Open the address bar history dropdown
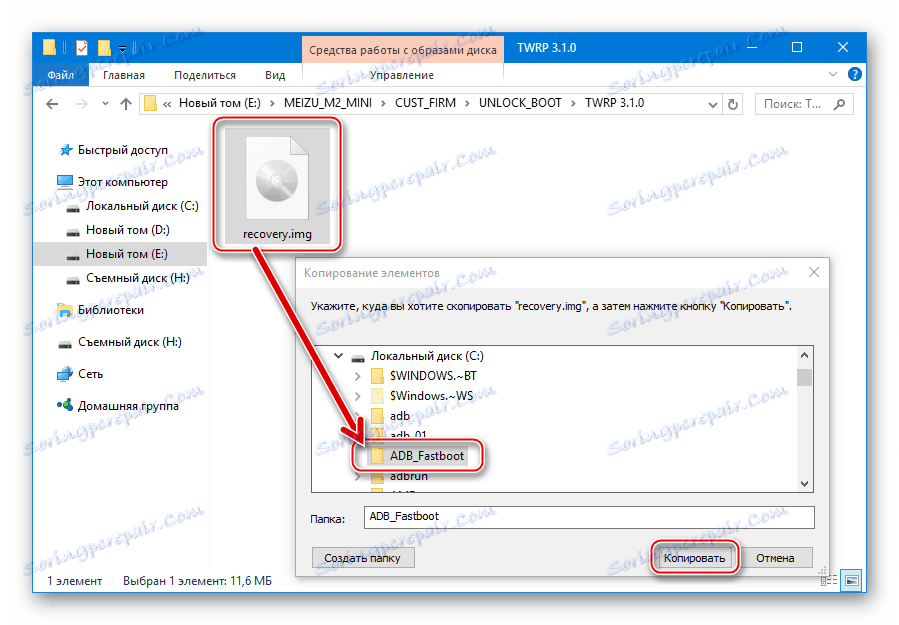 712,104
